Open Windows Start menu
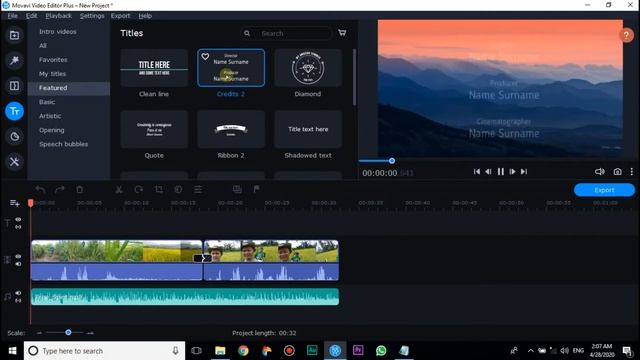This screenshot has height=360, width=640. click(x=12, y=351)
